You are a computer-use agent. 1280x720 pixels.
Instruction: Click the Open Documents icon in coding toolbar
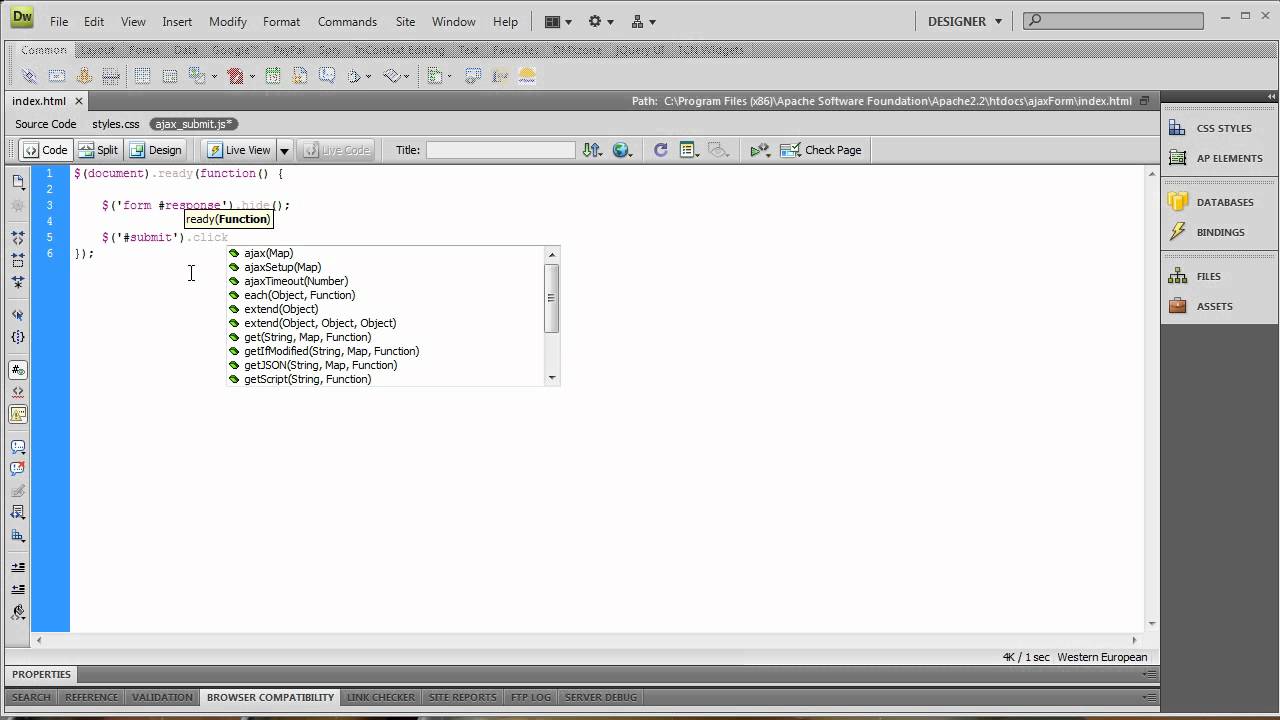pos(18,181)
